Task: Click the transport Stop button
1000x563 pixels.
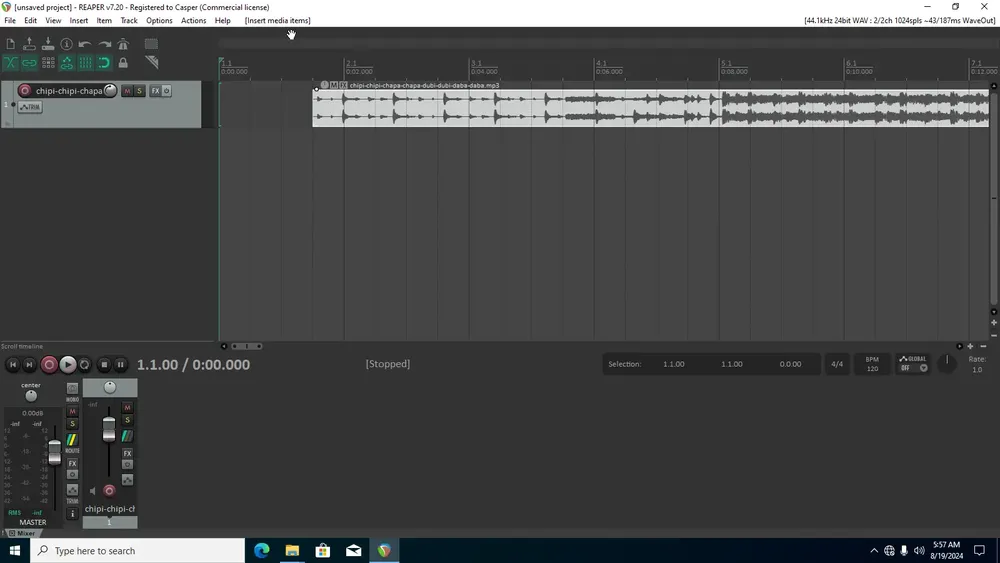Action: (104, 365)
